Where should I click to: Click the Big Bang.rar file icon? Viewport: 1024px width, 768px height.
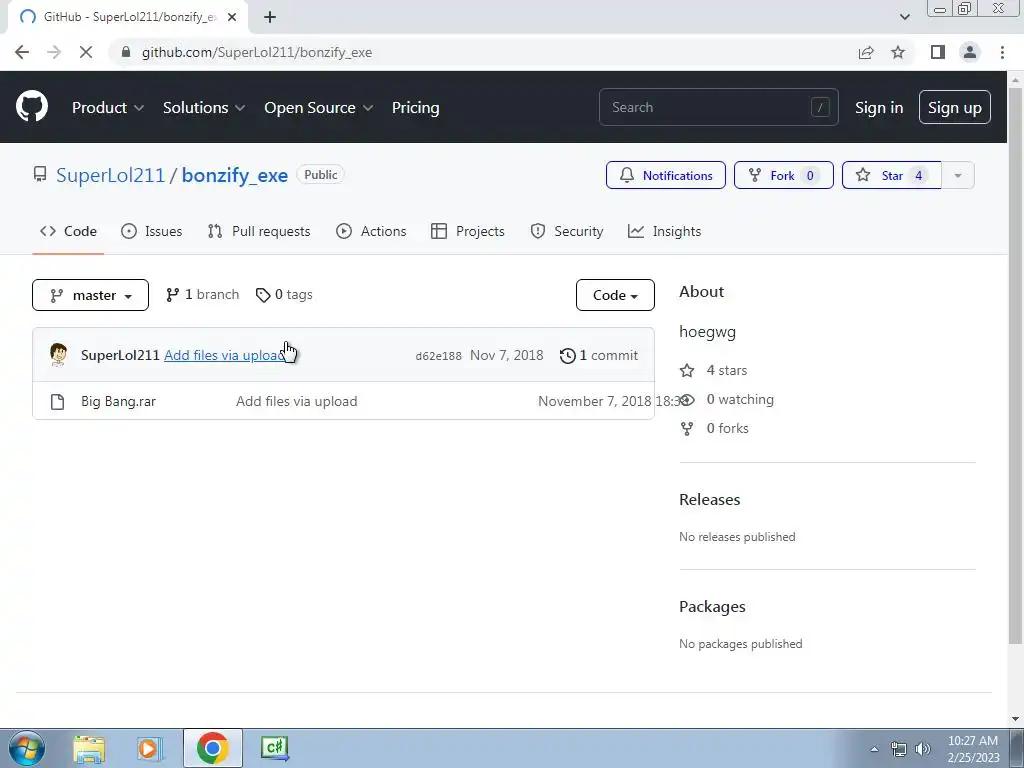(57, 402)
